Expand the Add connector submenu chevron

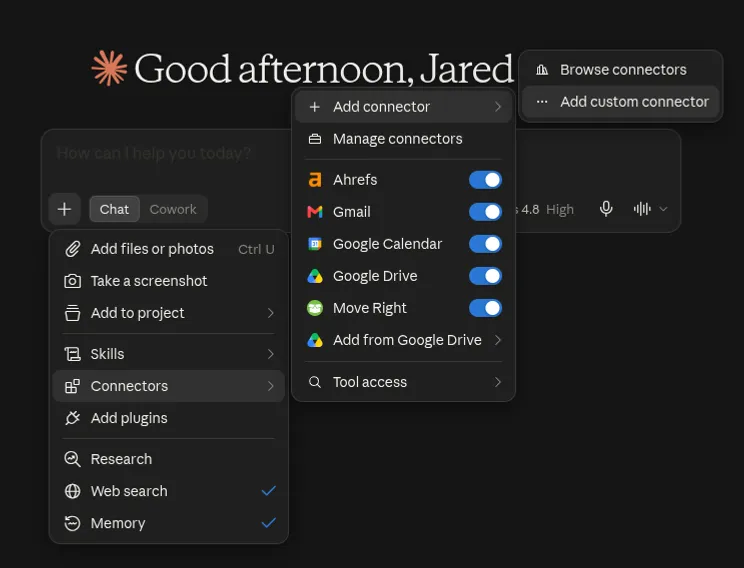(498, 107)
